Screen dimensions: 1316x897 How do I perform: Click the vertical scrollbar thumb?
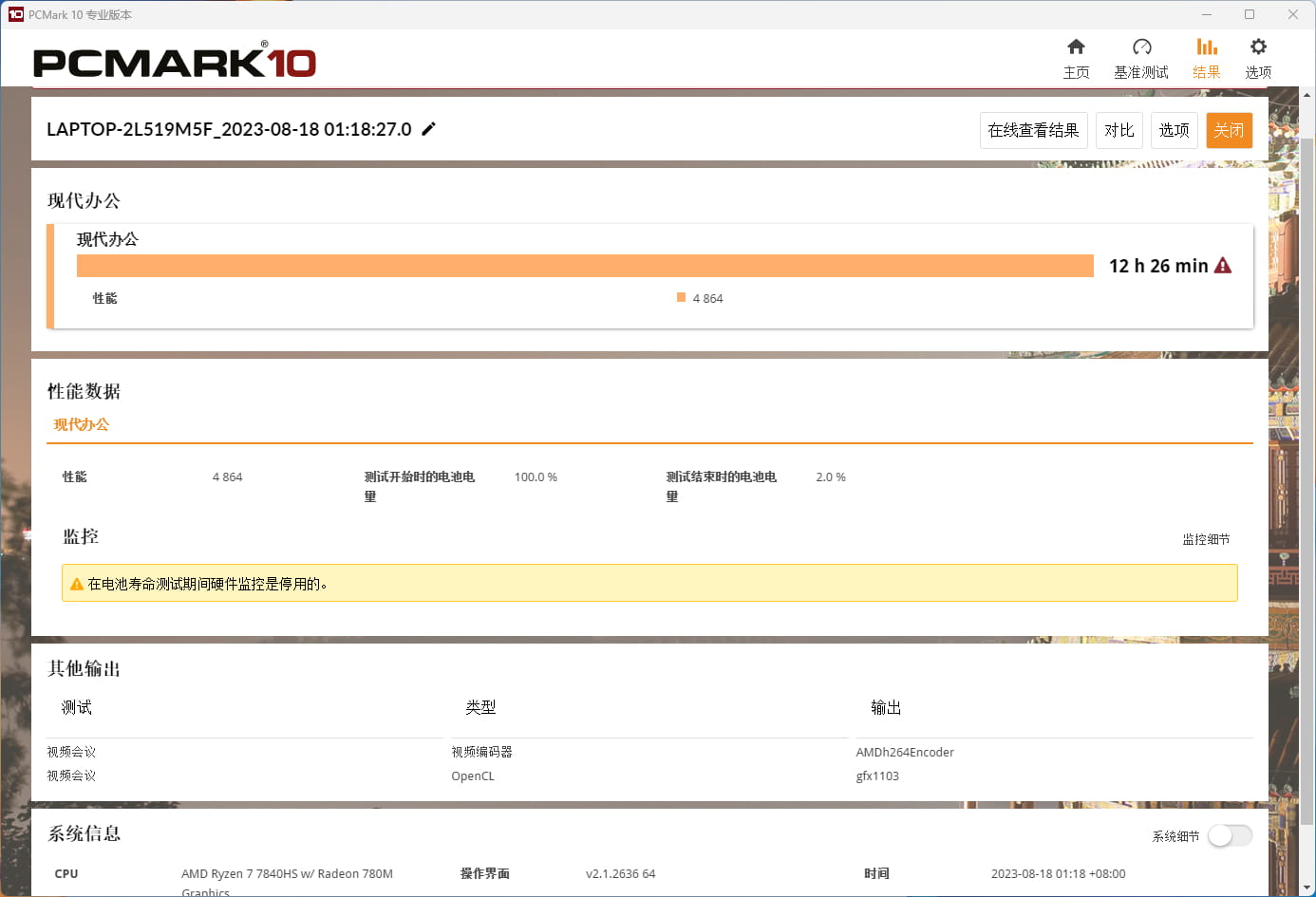pos(1307,480)
